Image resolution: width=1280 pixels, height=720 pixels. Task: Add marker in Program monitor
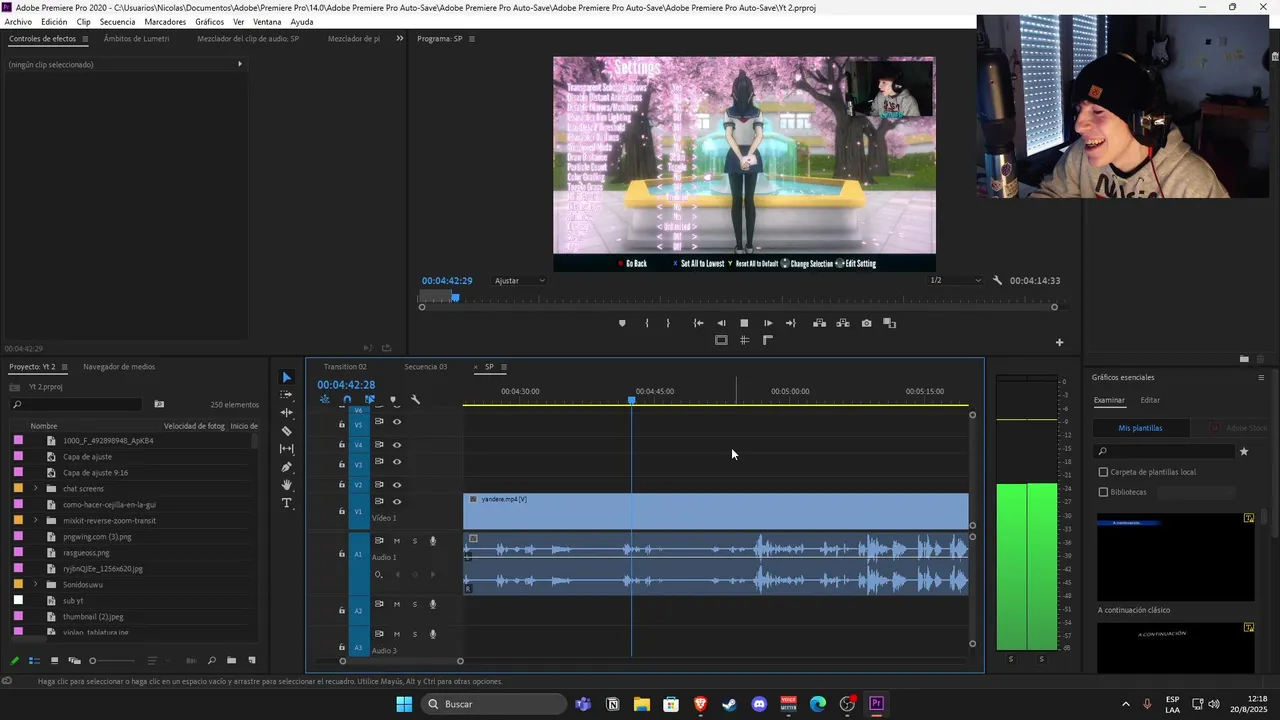click(x=622, y=323)
